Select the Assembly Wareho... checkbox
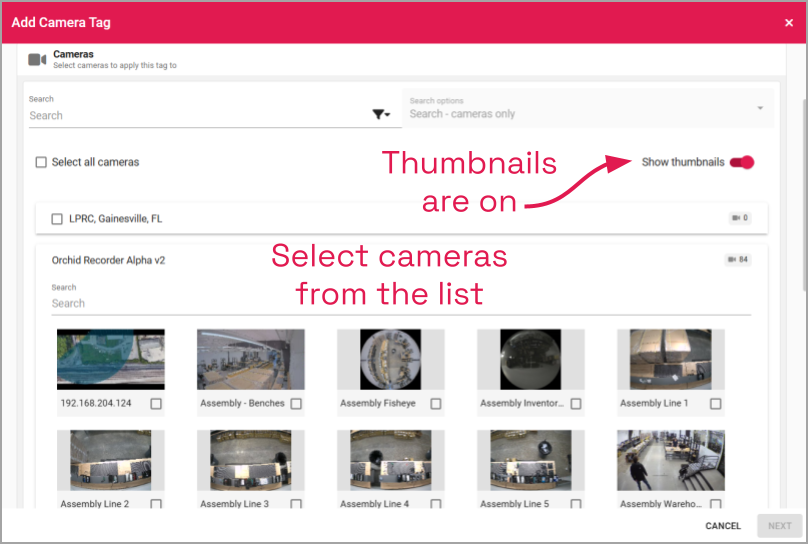The width and height of the screenshot is (808, 544). 716,504
